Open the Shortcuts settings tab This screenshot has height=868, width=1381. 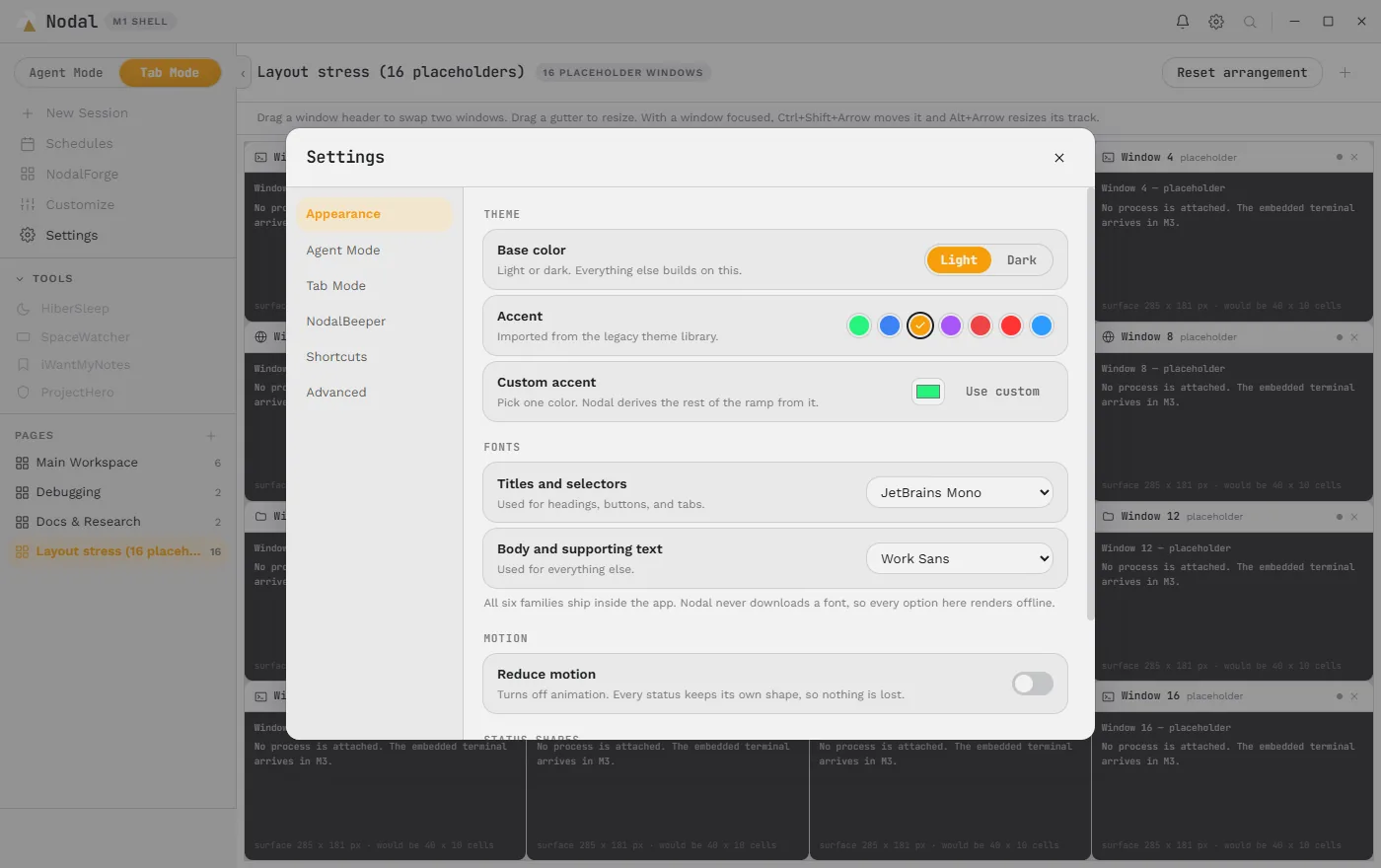(x=374, y=357)
